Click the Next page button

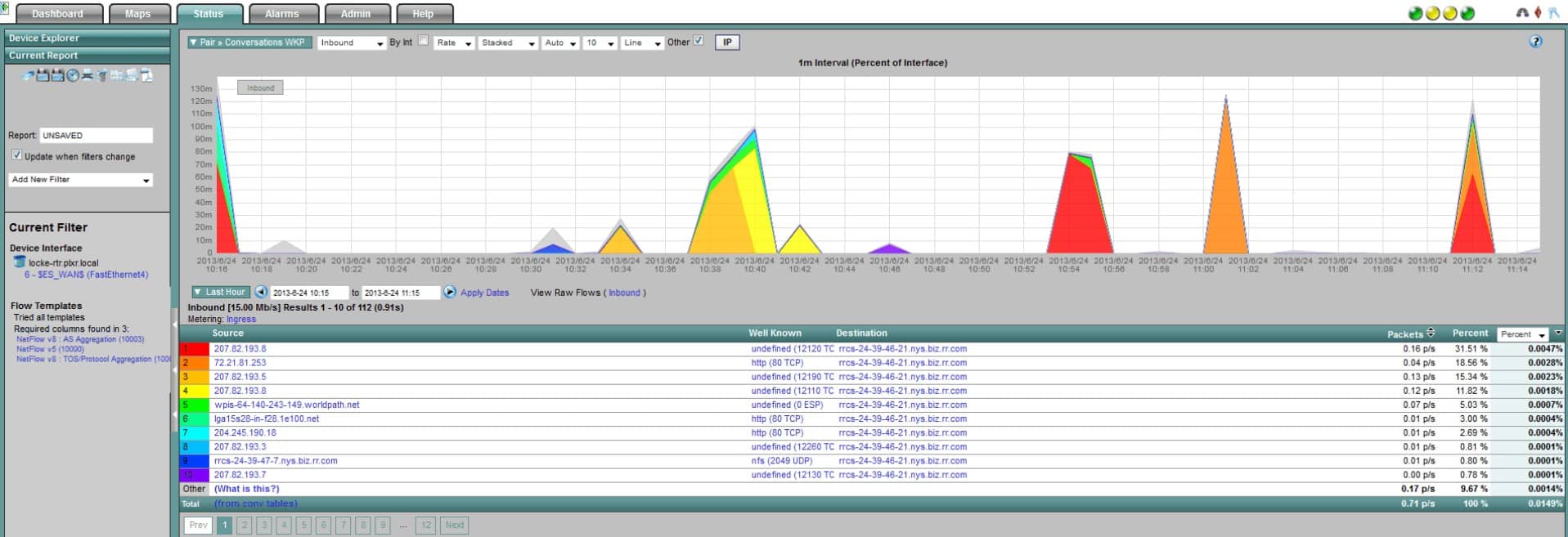point(454,526)
